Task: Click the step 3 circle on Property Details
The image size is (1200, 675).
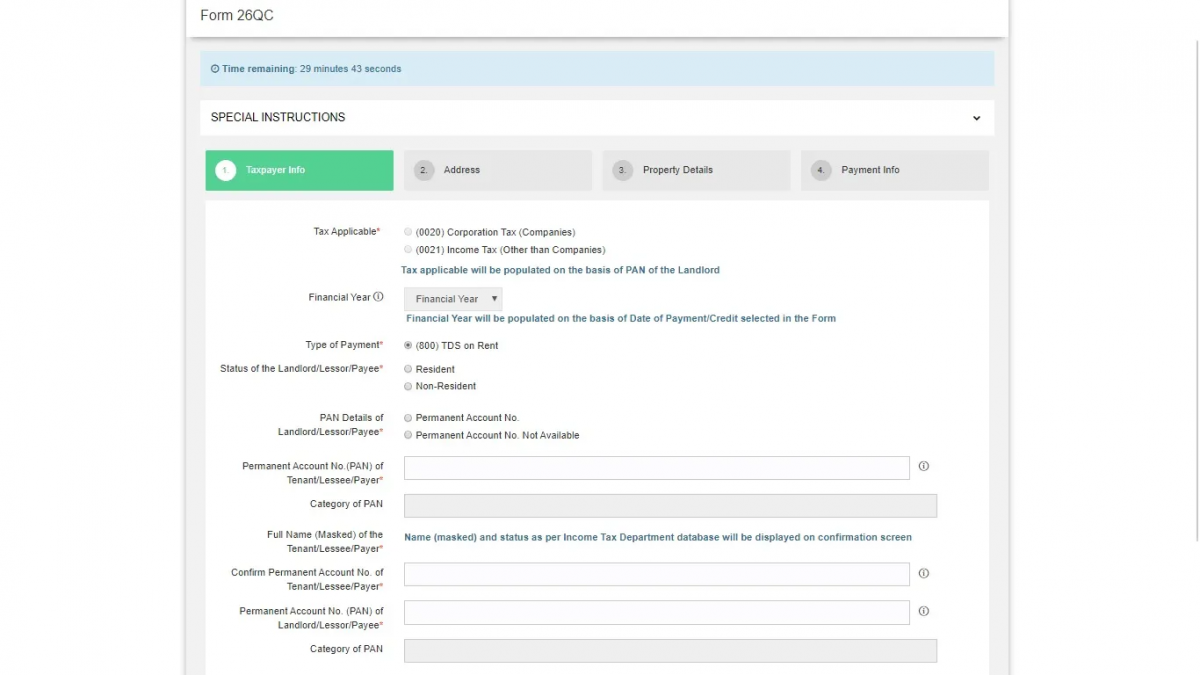Action: 621,170
